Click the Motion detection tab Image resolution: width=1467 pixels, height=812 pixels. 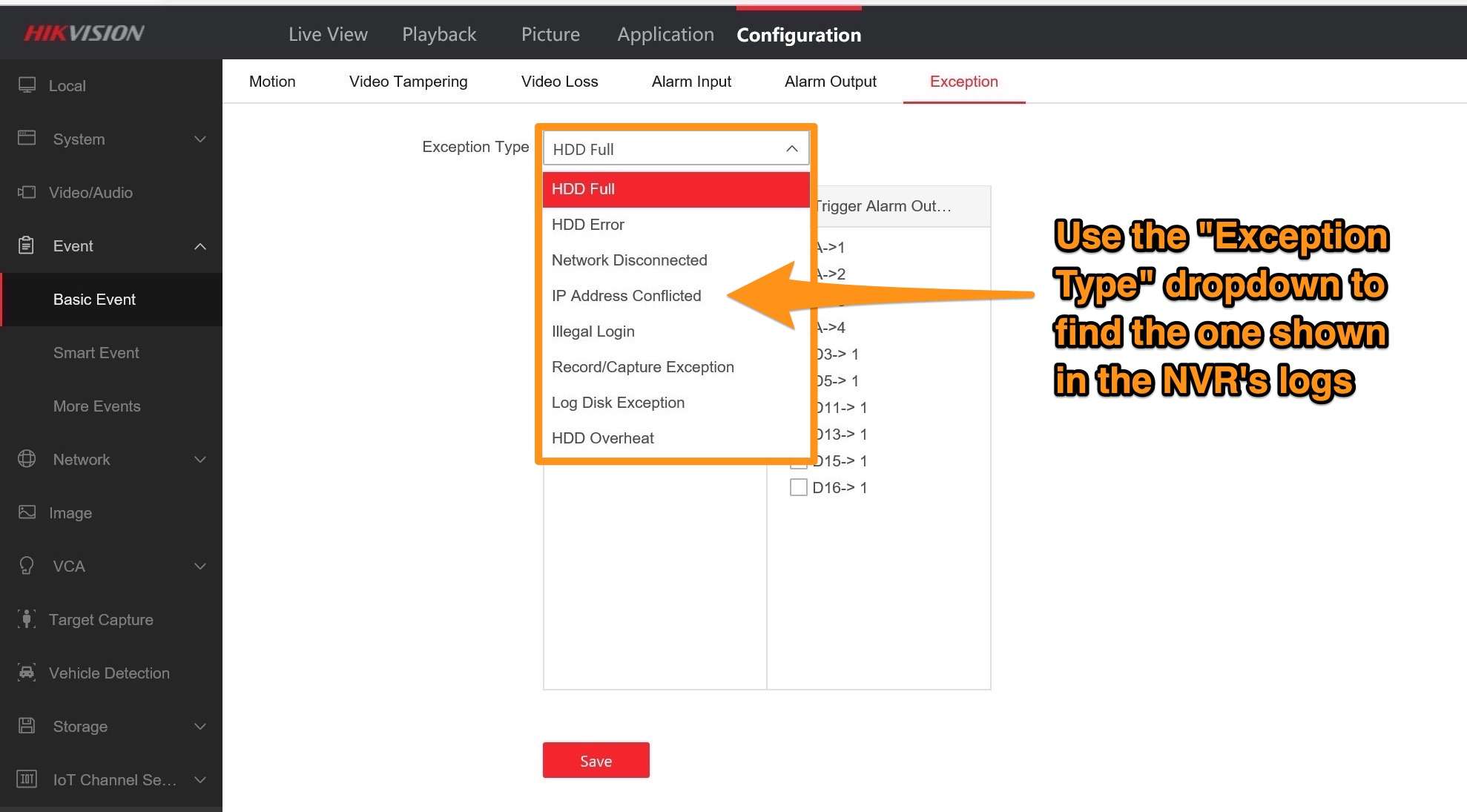[272, 81]
